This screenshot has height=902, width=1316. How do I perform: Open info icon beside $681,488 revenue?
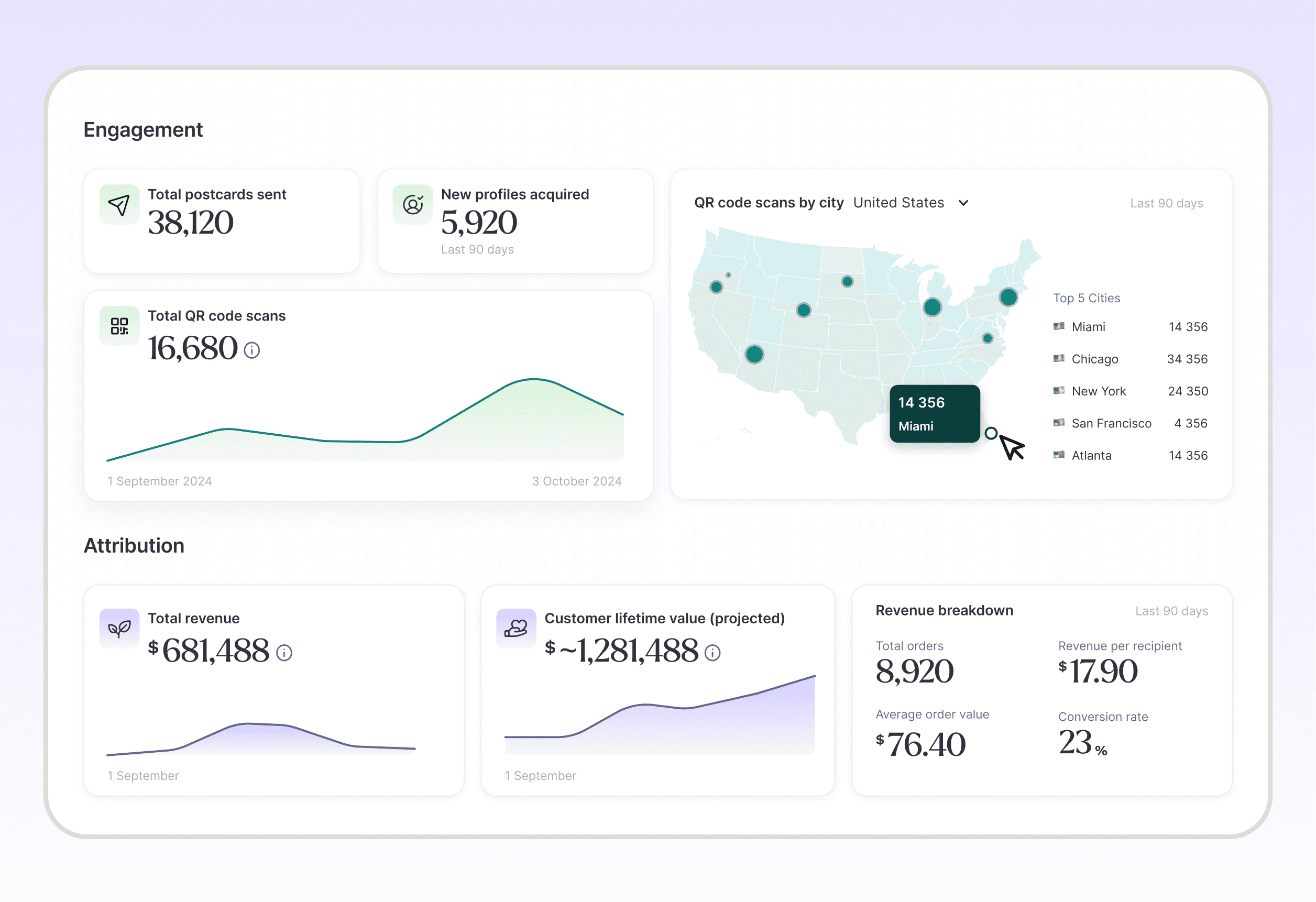tap(284, 653)
